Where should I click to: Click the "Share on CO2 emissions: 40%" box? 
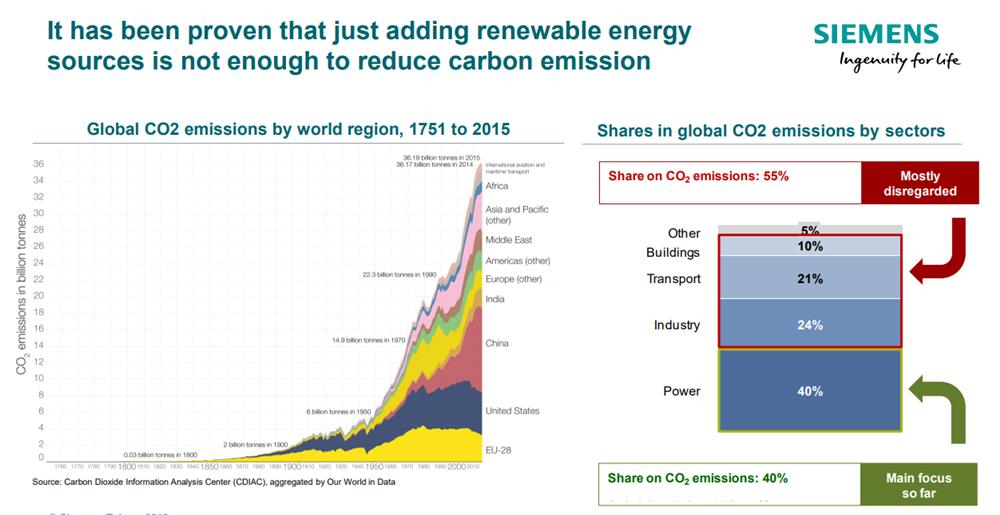pos(730,478)
